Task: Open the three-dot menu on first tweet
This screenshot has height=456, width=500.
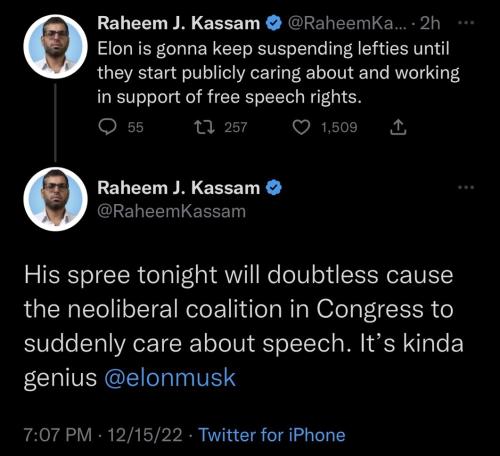Action: (x=466, y=23)
